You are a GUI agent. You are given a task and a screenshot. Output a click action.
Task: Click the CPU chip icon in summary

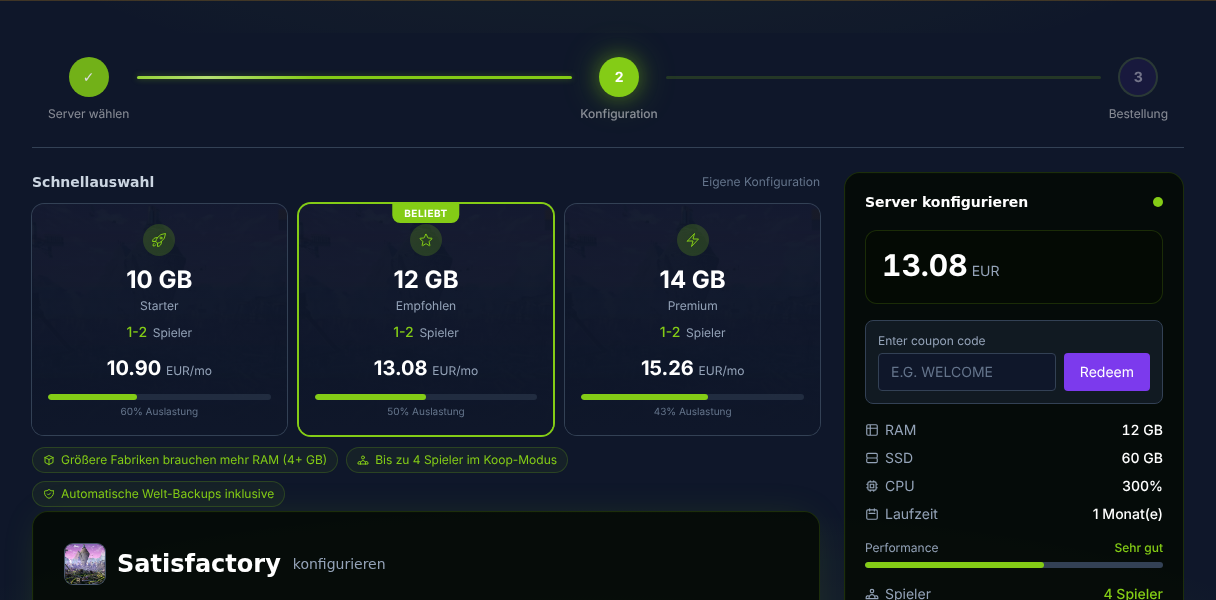(x=872, y=486)
